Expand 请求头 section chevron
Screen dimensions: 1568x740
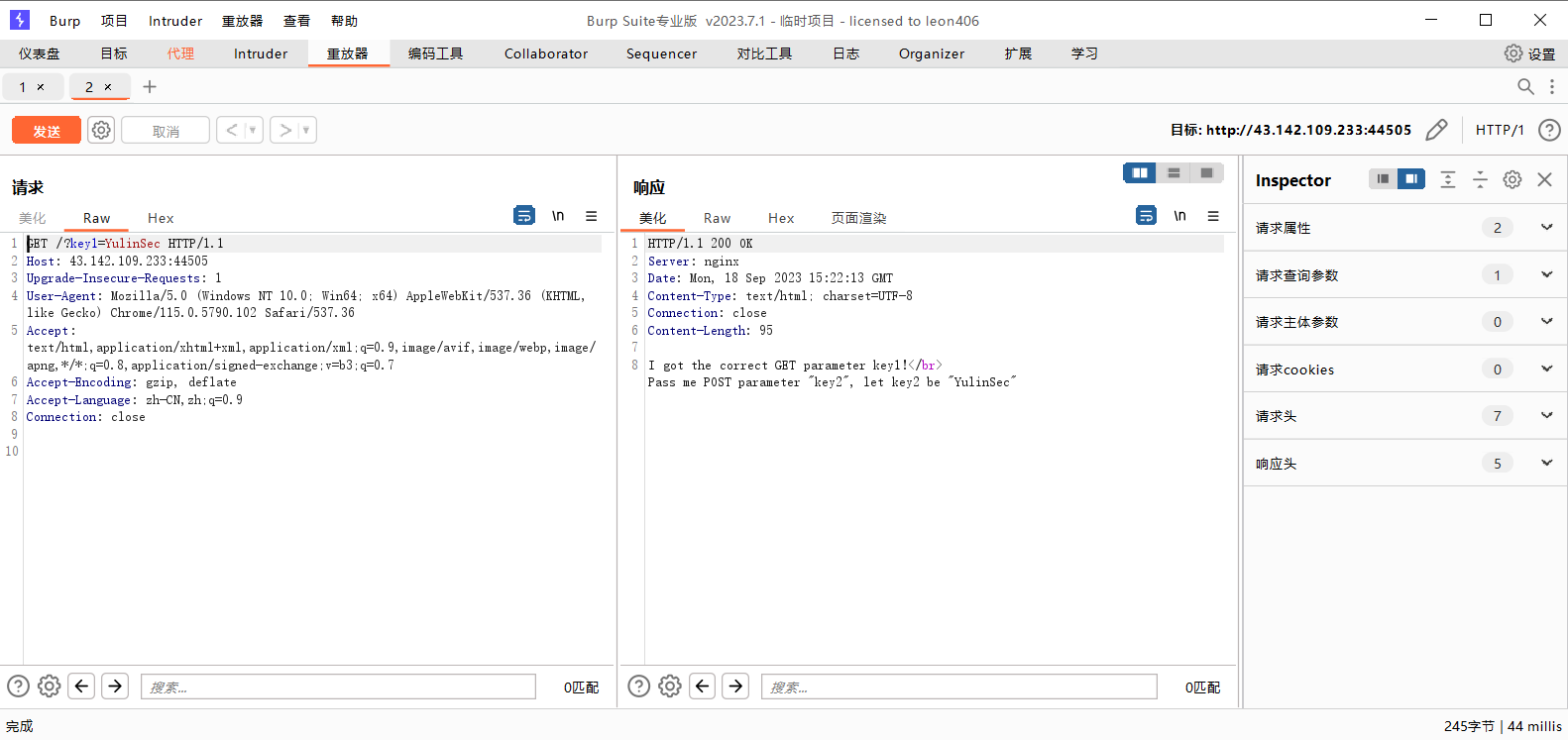coord(1547,415)
